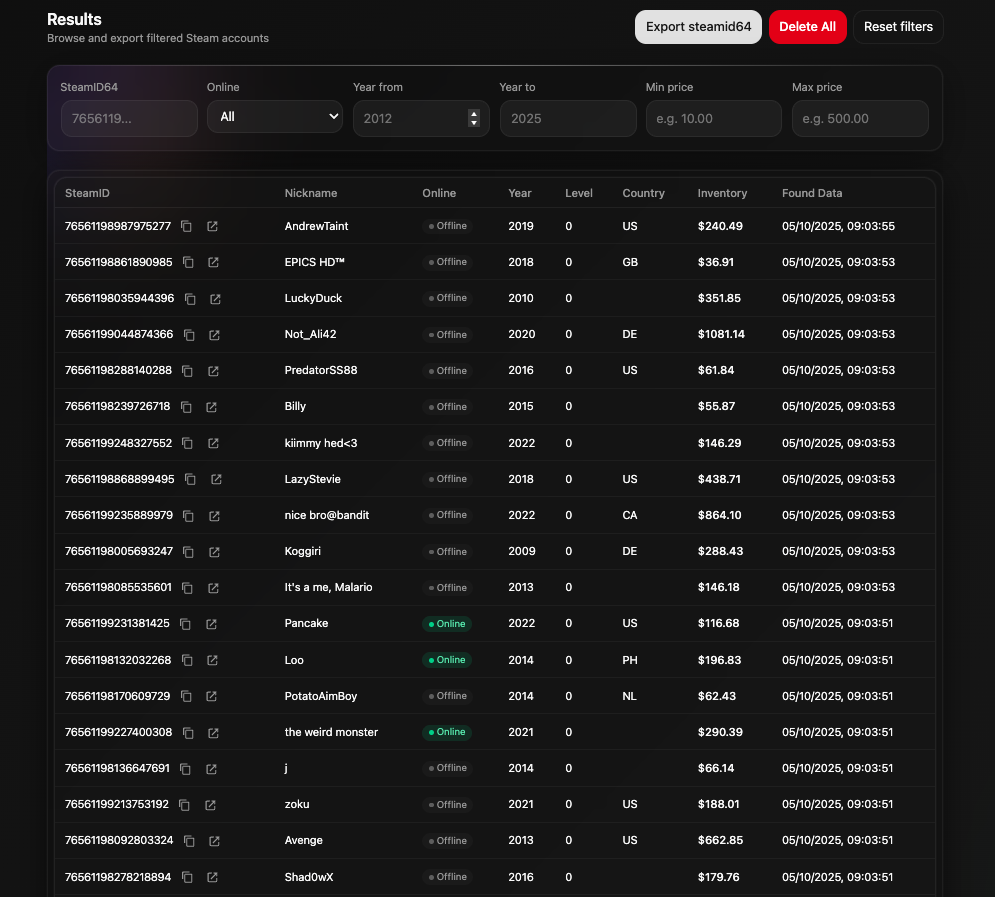The height and width of the screenshot is (897, 995).
Task: Open LazyStevie external profile icon
Action: tap(216, 479)
